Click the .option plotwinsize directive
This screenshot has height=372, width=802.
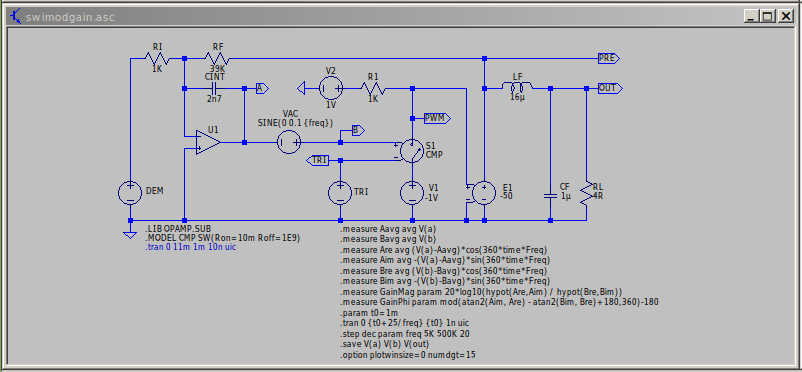[x=408, y=355]
